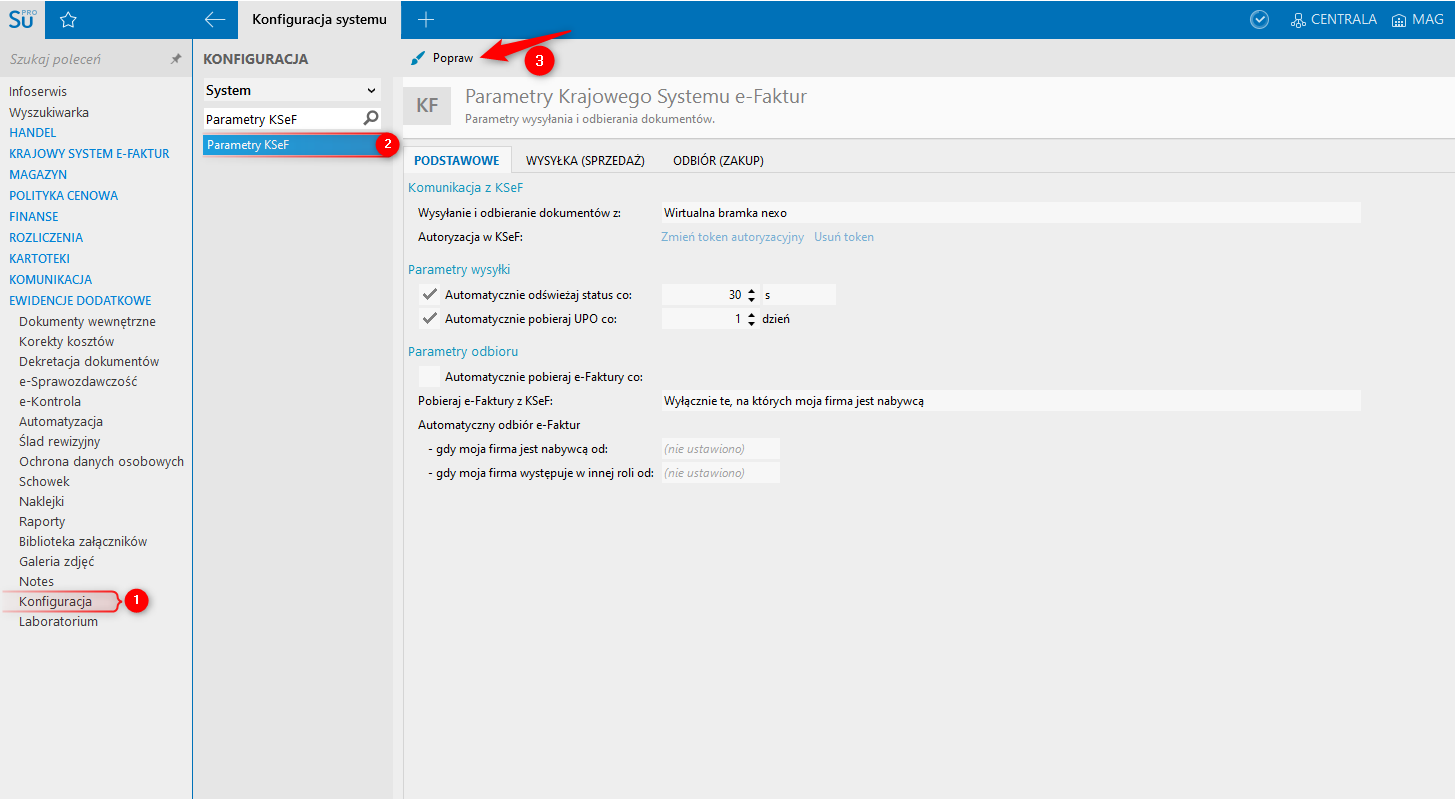This screenshot has width=1455, height=799.
Task: Open Infoserwis in sidebar
Action: (x=38, y=91)
